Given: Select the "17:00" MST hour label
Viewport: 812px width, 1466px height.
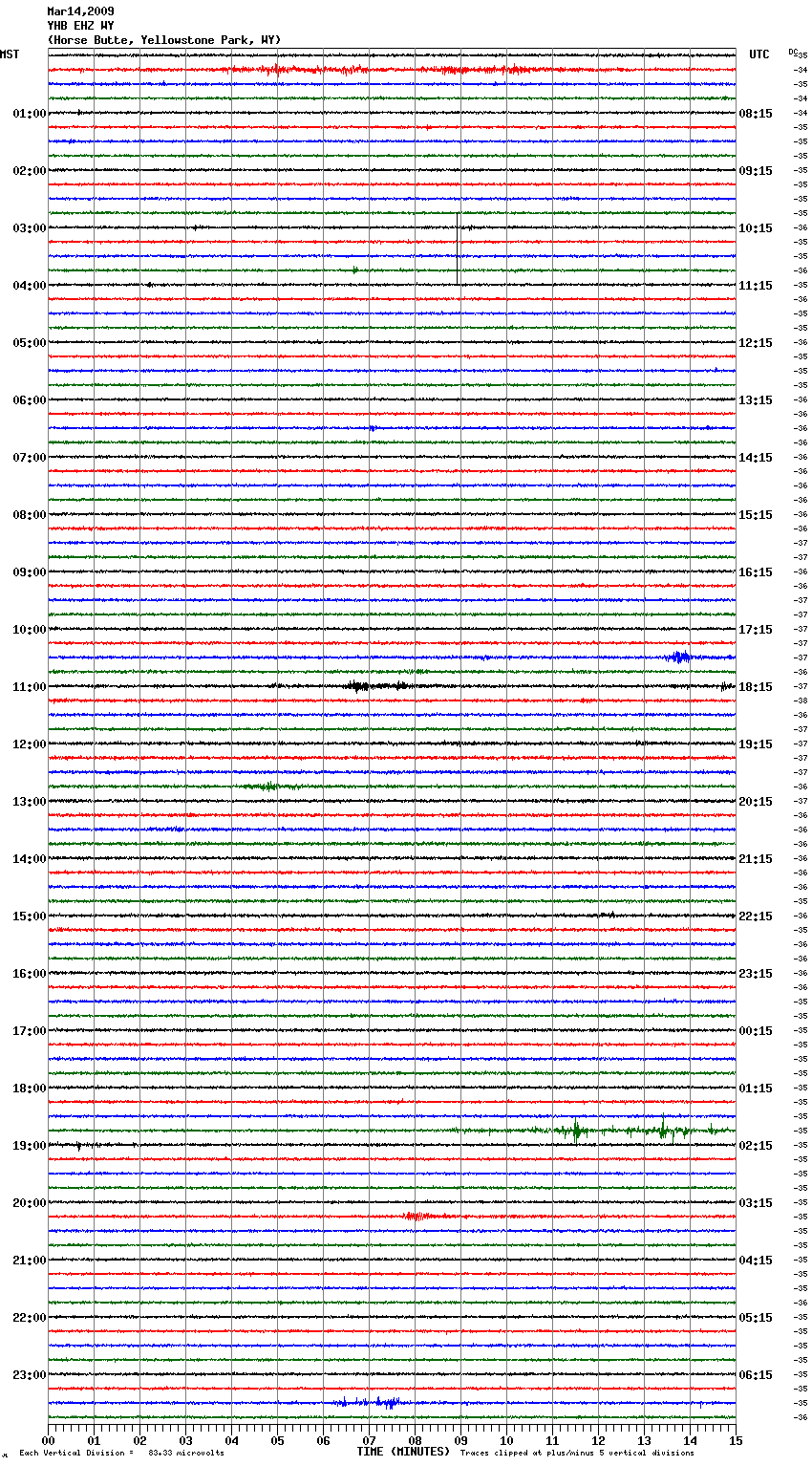Looking at the screenshot, I should coord(30,1031).
